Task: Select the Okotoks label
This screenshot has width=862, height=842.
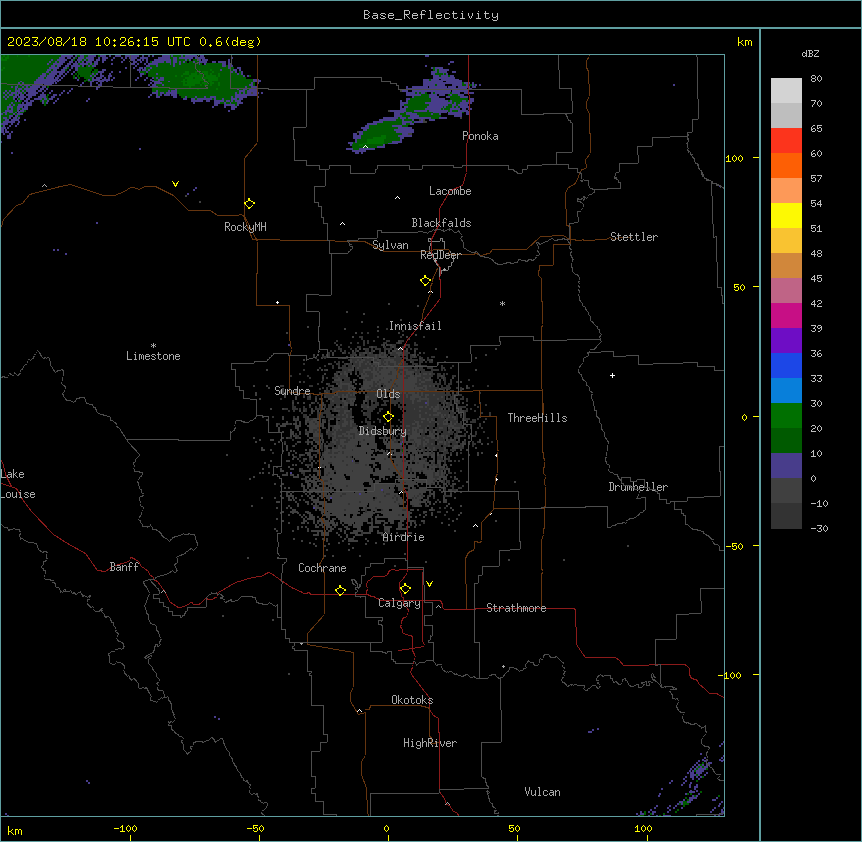Action: (x=412, y=700)
